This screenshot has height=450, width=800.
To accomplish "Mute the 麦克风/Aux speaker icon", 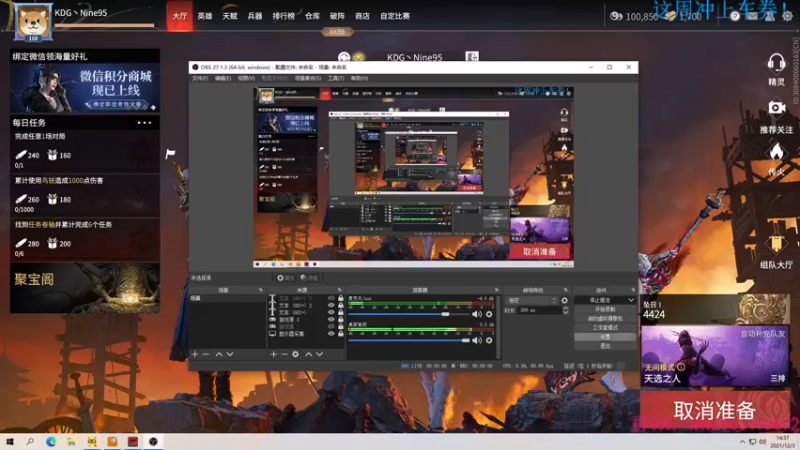I will [477, 314].
